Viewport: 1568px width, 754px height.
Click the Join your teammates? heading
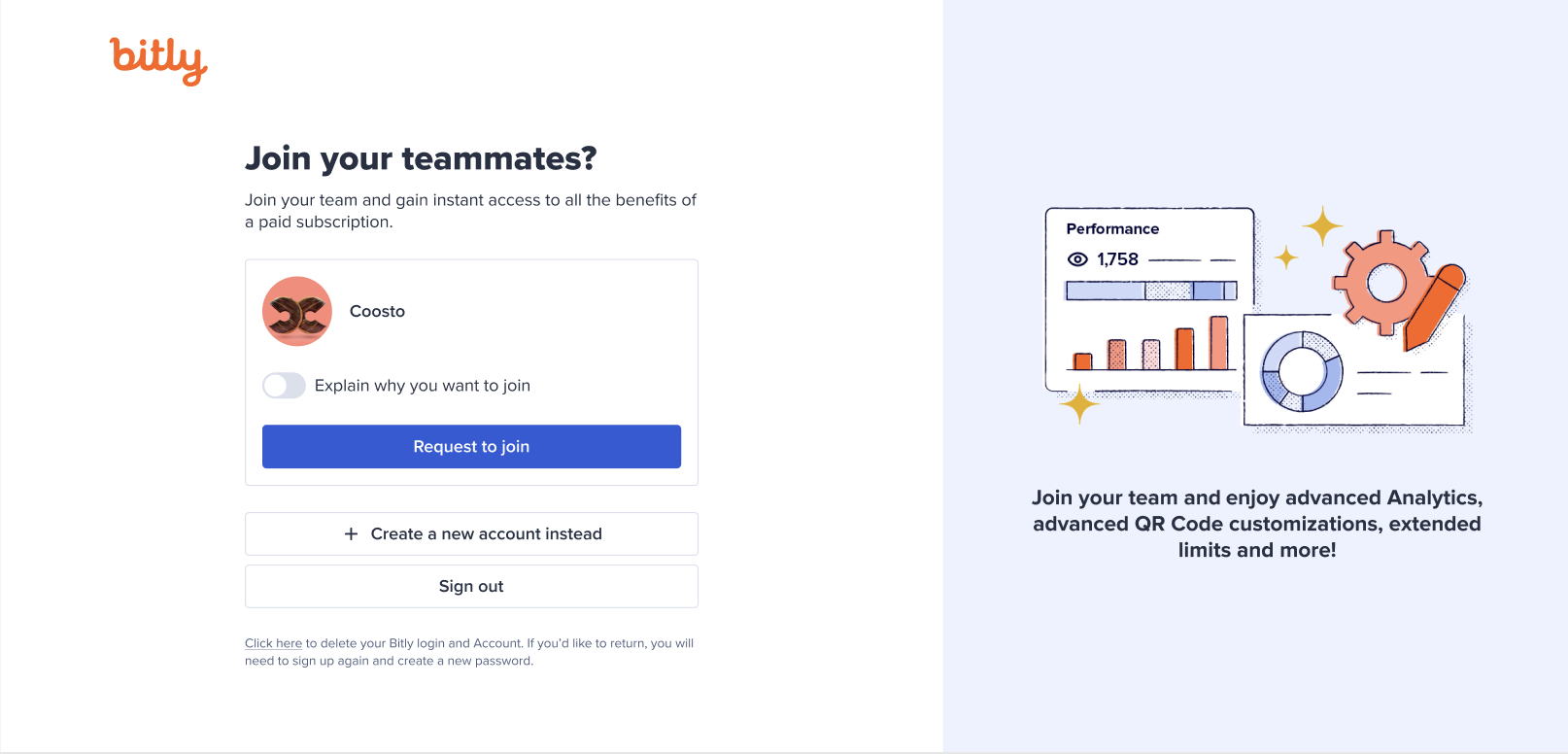point(421,157)
